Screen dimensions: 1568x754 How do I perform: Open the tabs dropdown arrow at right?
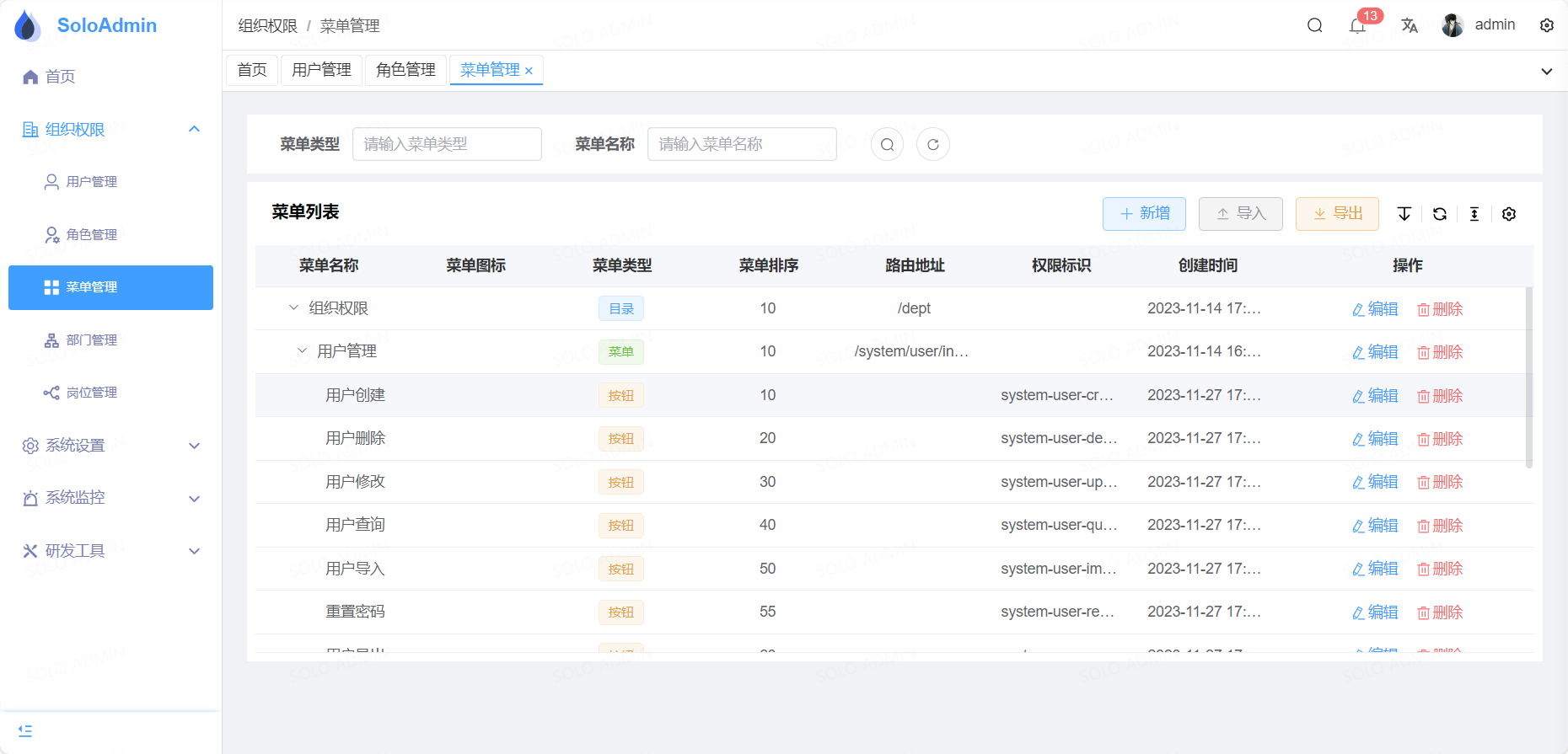(1546, 72)
